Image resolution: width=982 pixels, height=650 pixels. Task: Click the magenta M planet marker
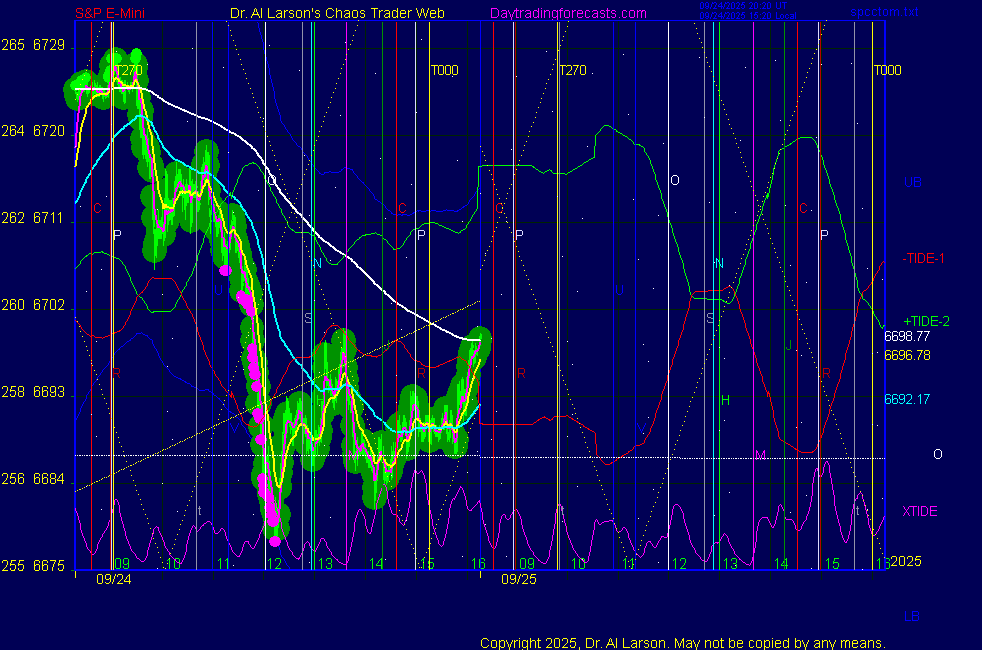[x=760, y=455]
